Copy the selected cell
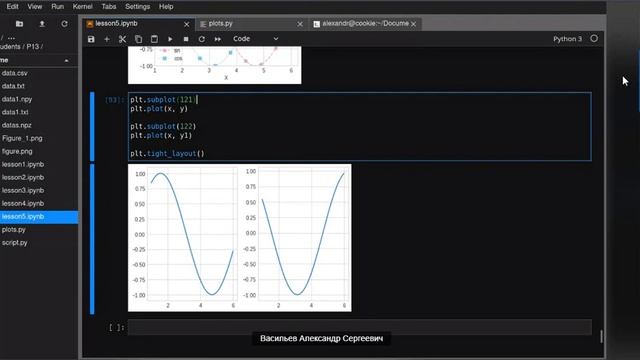The height and width of the screenshot is (360, 640). click(138, 39)
